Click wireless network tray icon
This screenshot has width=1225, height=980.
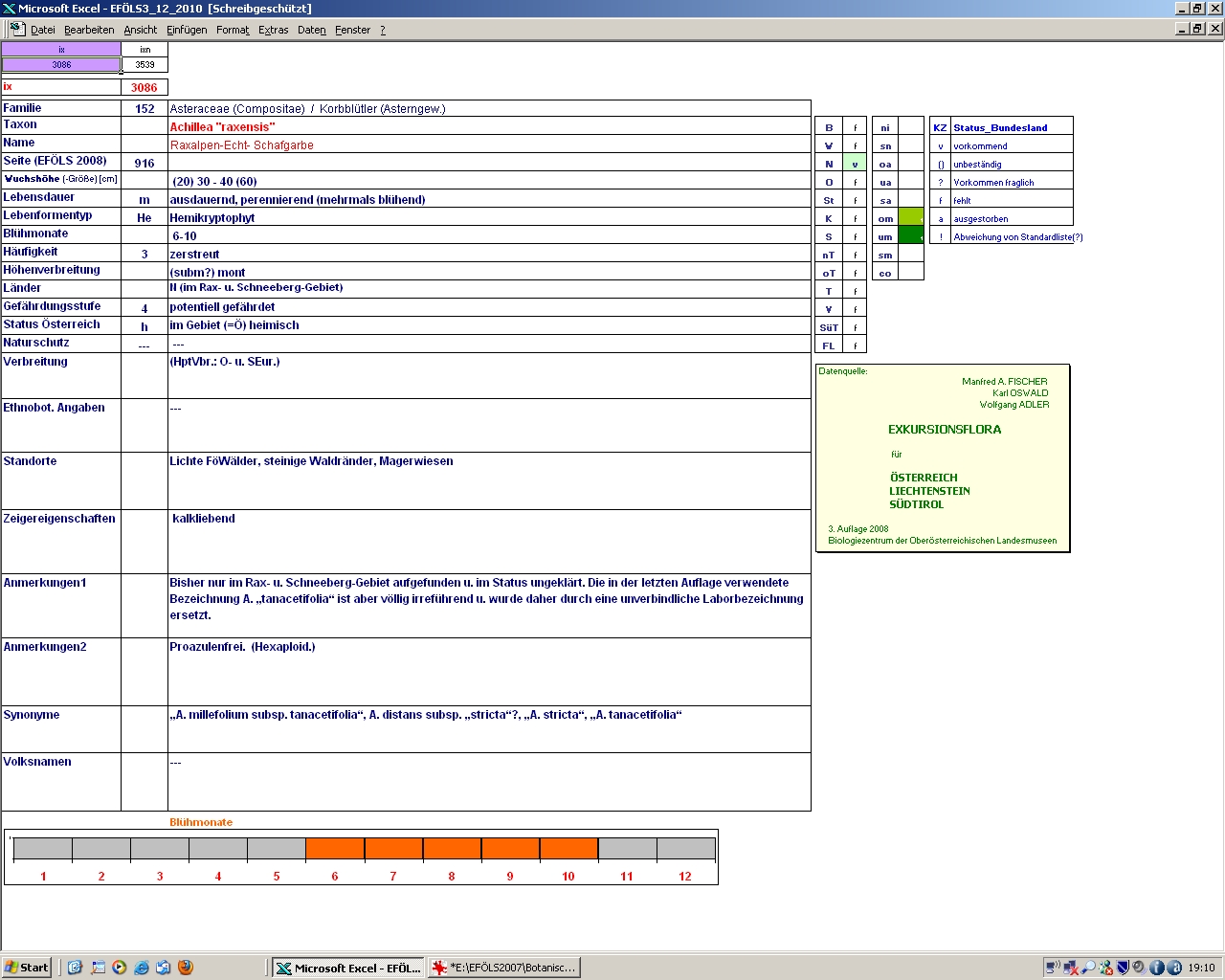click(1053, 968)
